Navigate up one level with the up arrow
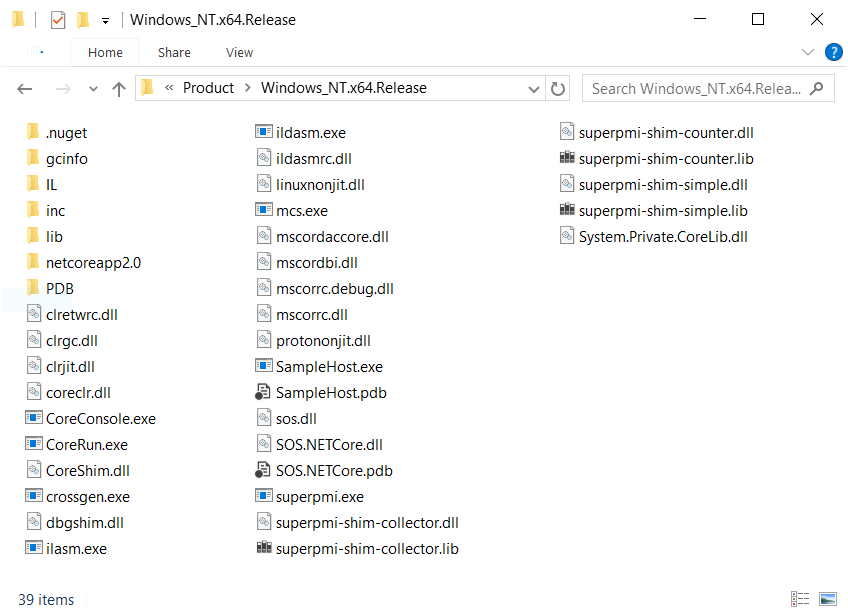The width and height of the screenshot is (848, 615). 119,88
